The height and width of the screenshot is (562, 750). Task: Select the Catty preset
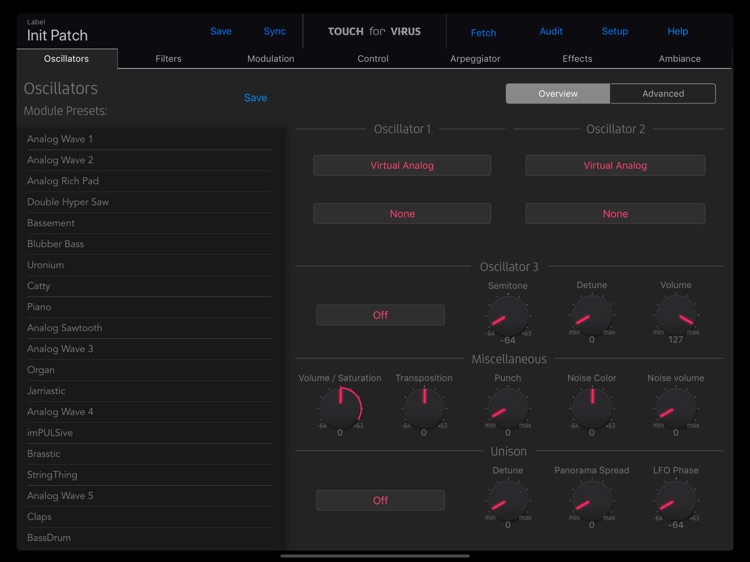click(x=149, y=286)
